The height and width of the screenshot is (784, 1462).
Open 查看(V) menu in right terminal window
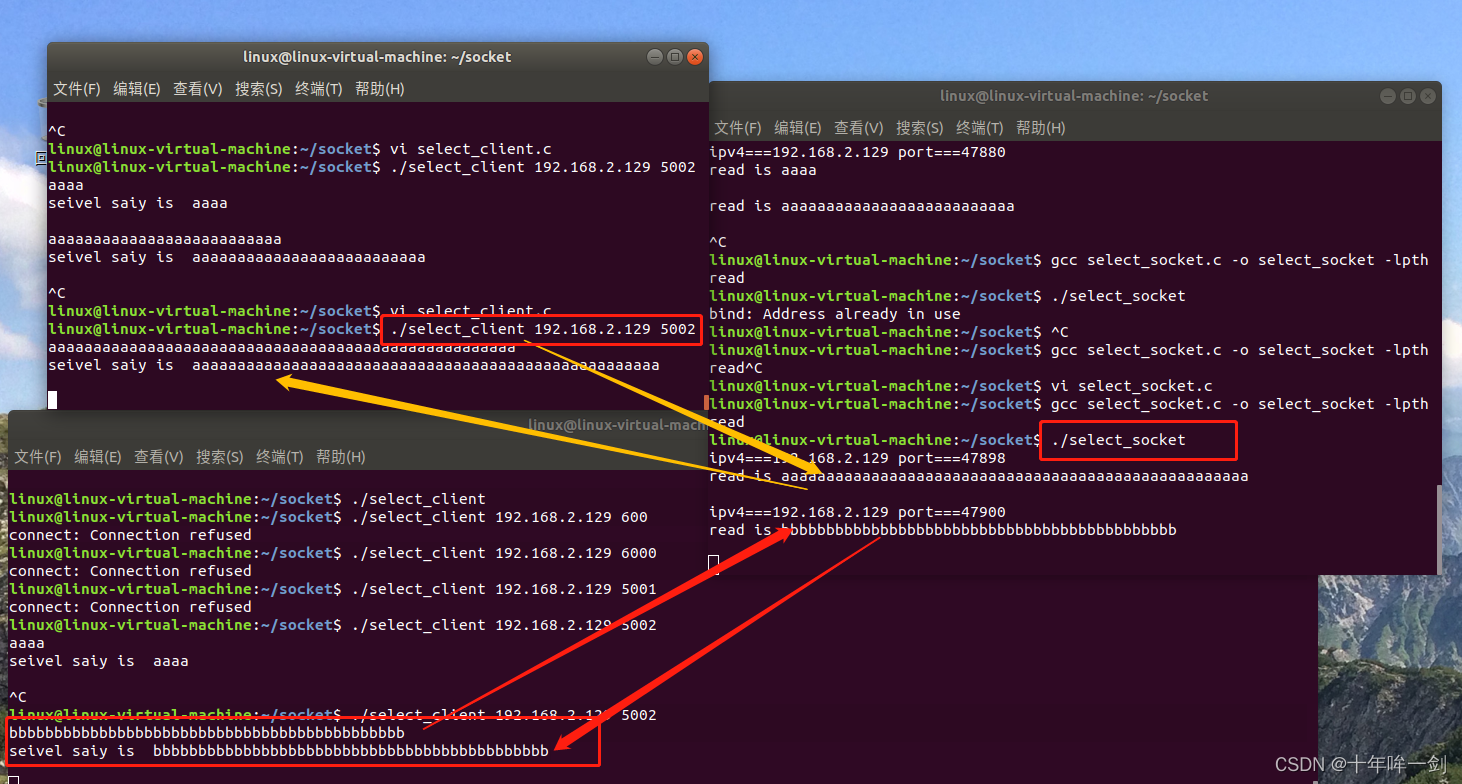click(x=859, y=128)
